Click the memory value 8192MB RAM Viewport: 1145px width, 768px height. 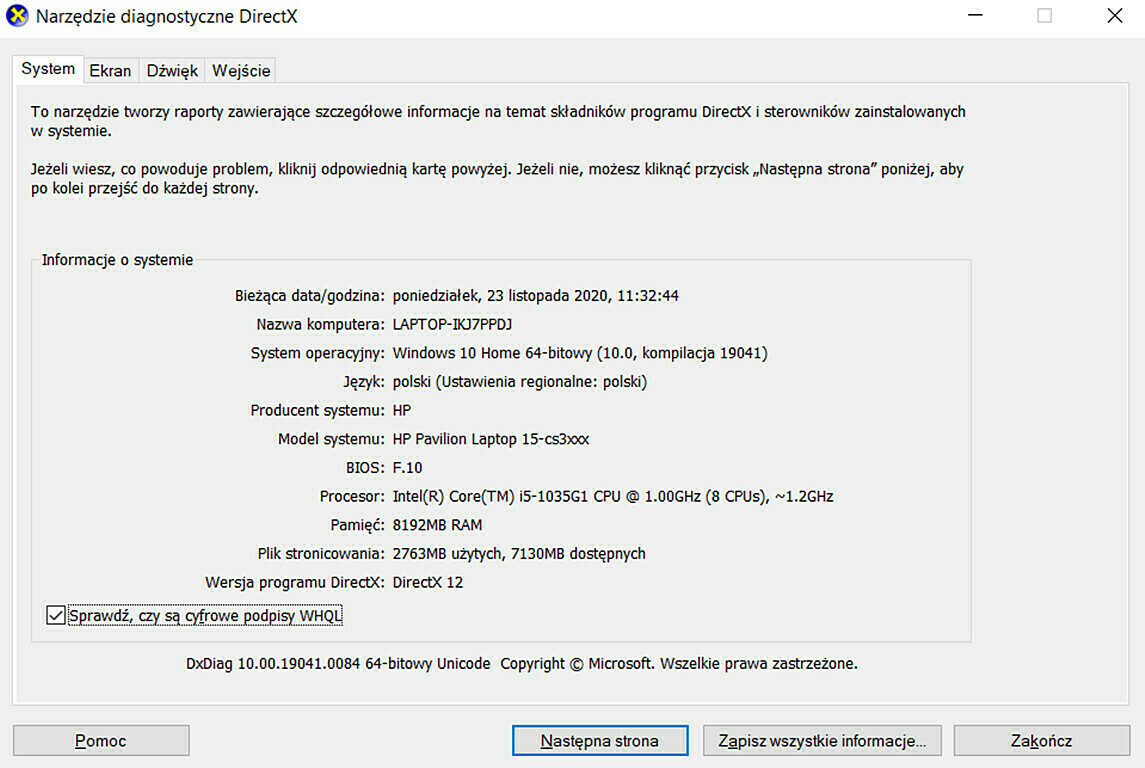437,525
